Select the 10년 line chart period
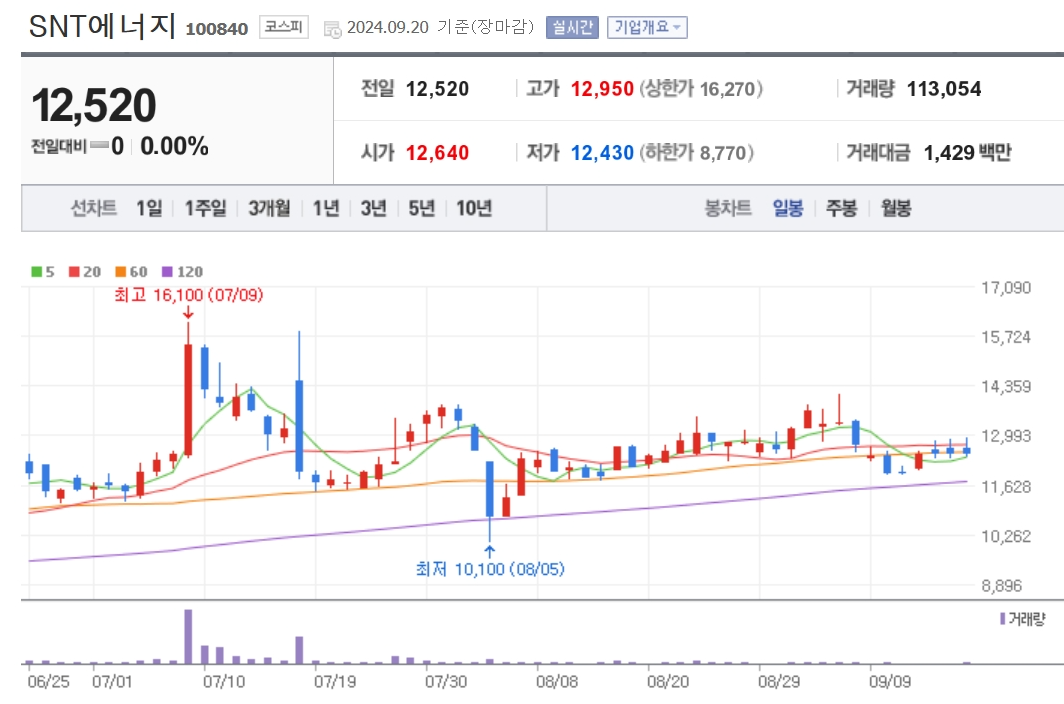 click(x=474, y=208)
